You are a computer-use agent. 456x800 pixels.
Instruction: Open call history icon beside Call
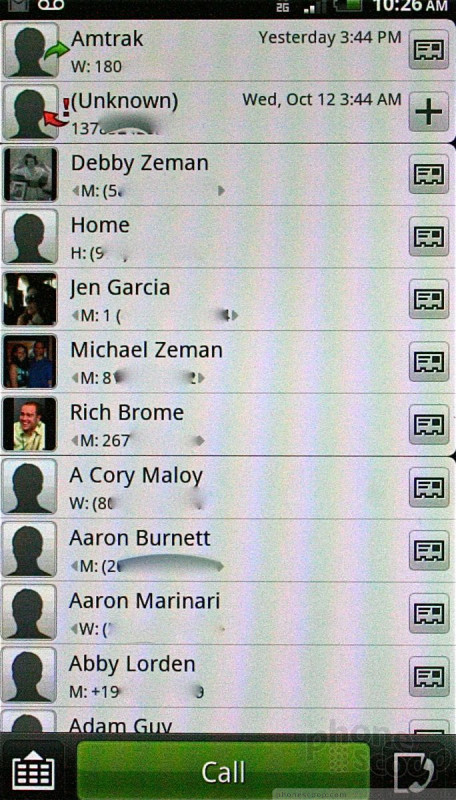click(416, 770)
